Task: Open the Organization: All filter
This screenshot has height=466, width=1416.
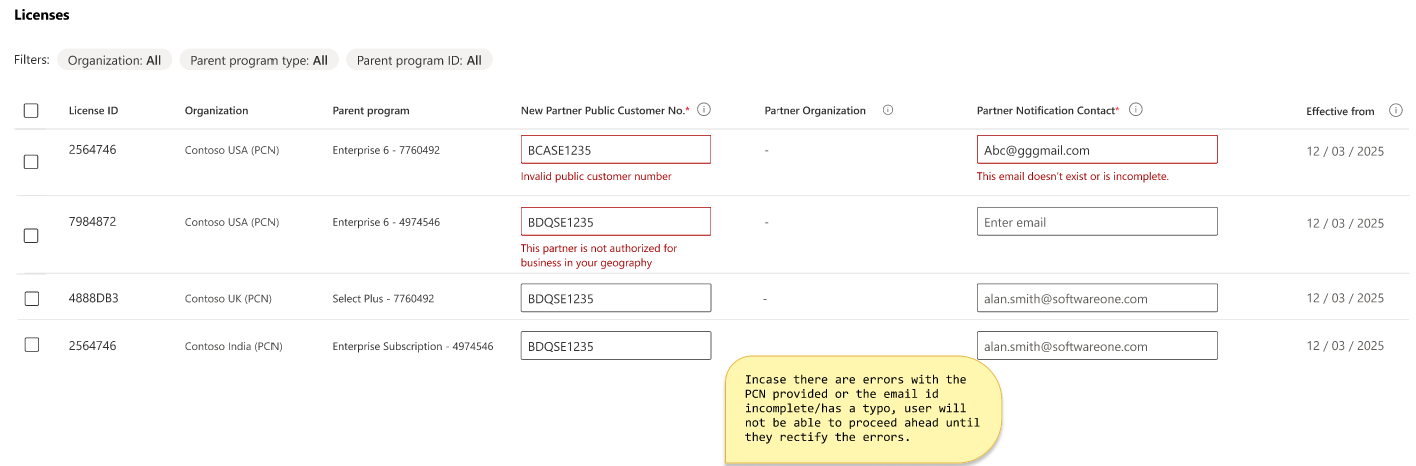Action: pyautogui.click(x=114, y=60)
